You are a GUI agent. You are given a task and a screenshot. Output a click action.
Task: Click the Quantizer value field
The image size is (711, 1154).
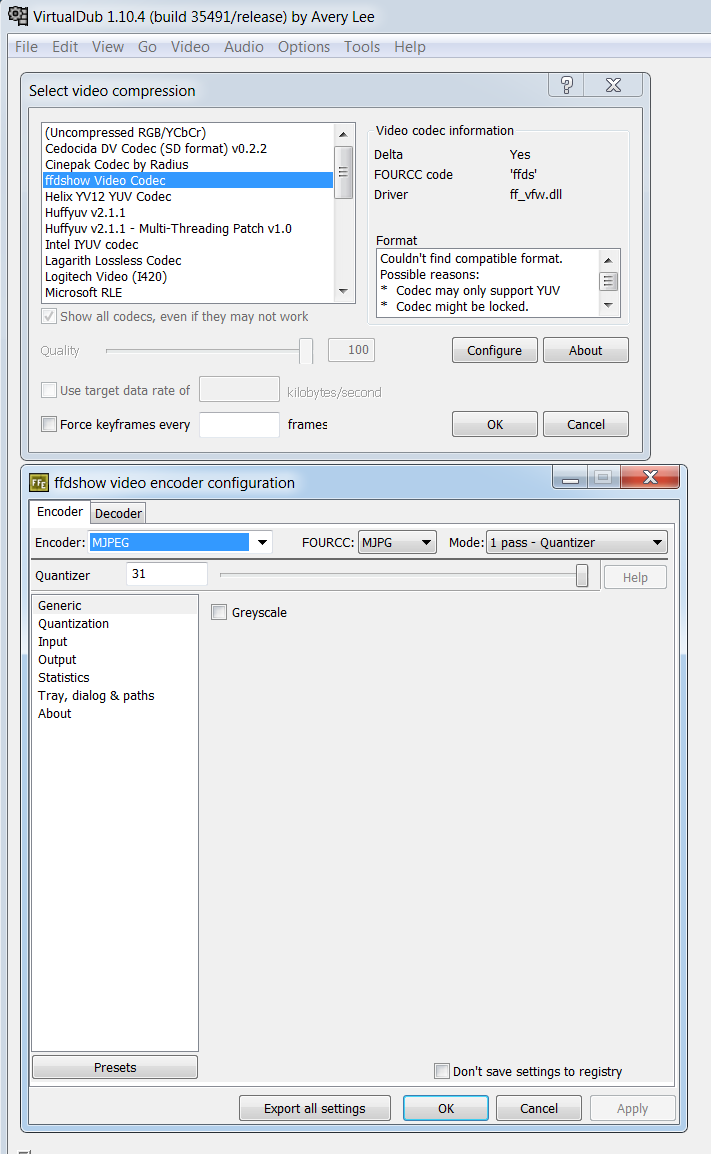coord(167,574)
